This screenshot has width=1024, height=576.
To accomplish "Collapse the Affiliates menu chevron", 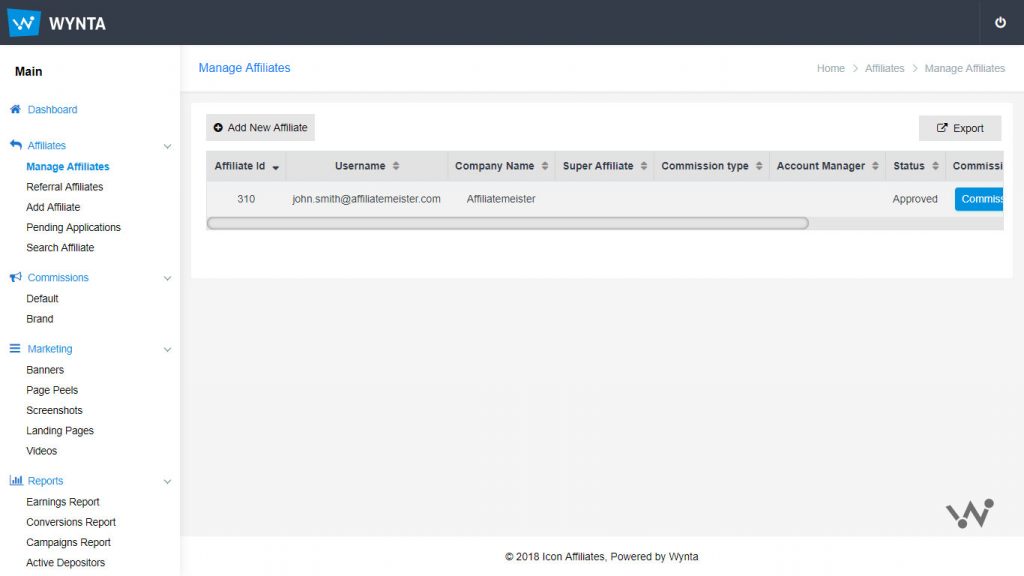I will [167, 146].
